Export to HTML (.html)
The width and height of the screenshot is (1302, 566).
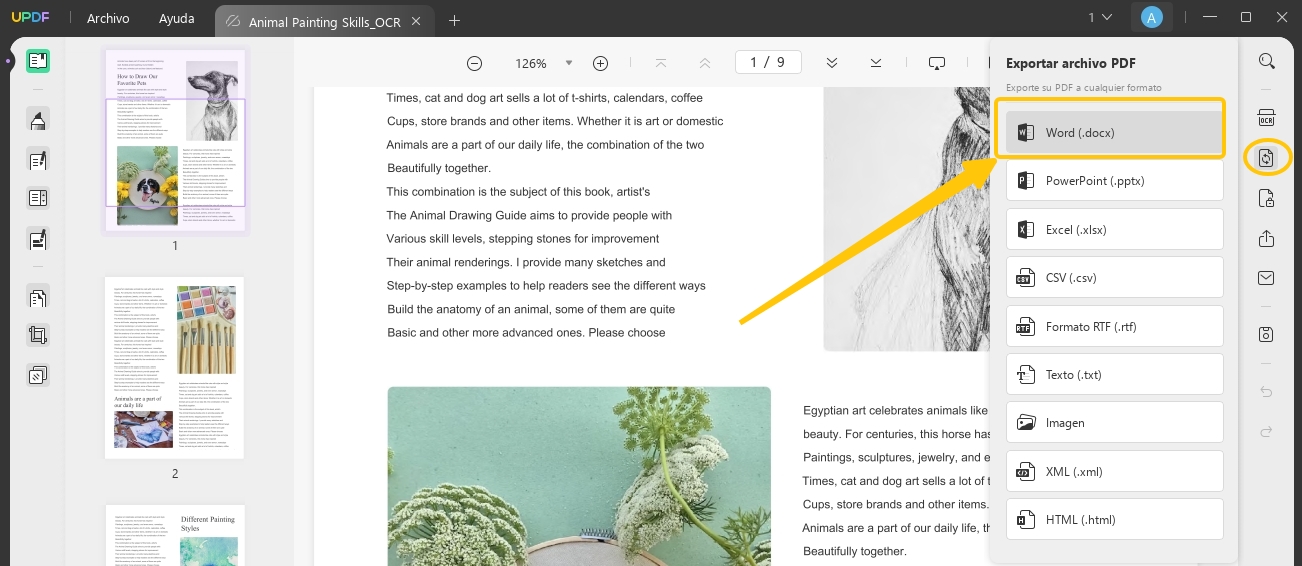coord(1115,520)
